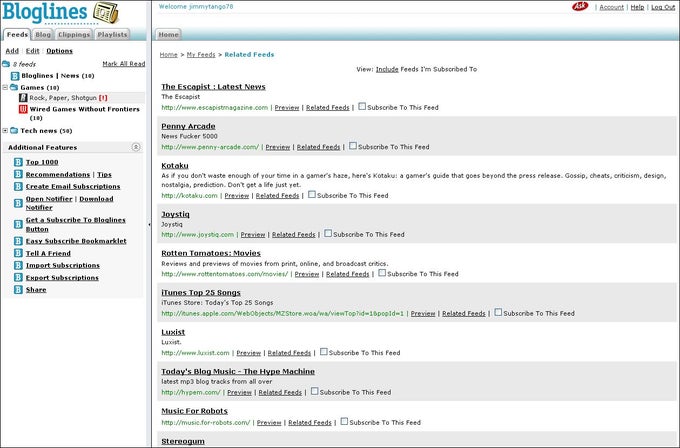Preview the Penny Arcade feed
The height and width of the screenshot is (448, 680).
tap(278, 147)
